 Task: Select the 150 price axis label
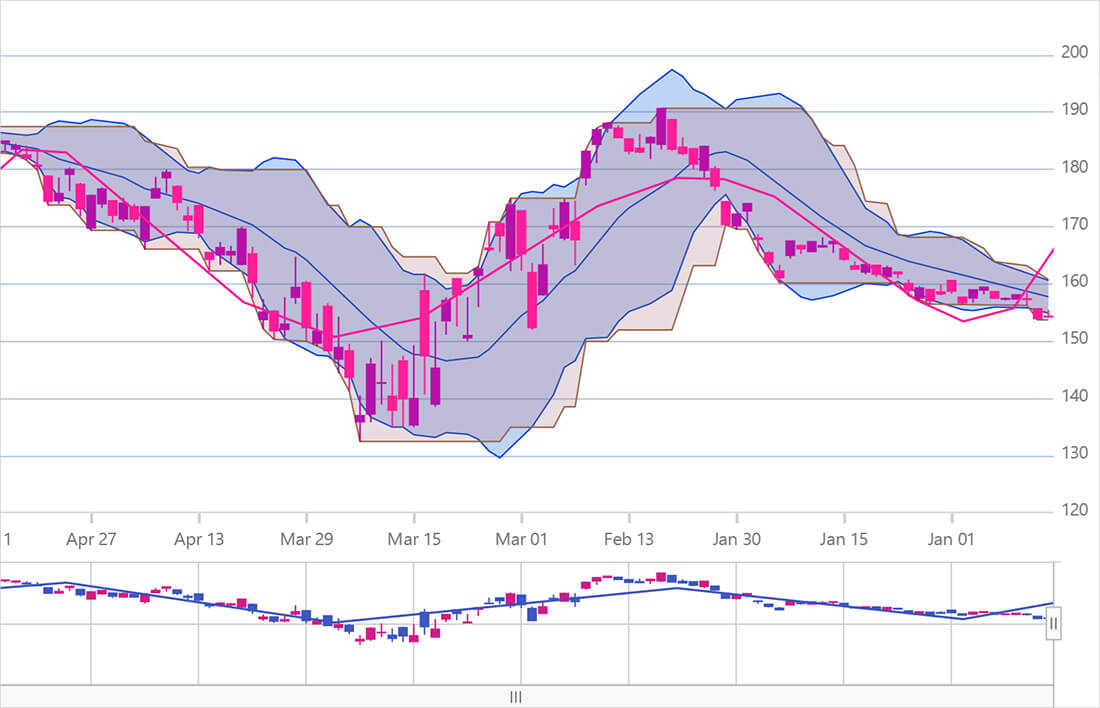(1074, 340)
